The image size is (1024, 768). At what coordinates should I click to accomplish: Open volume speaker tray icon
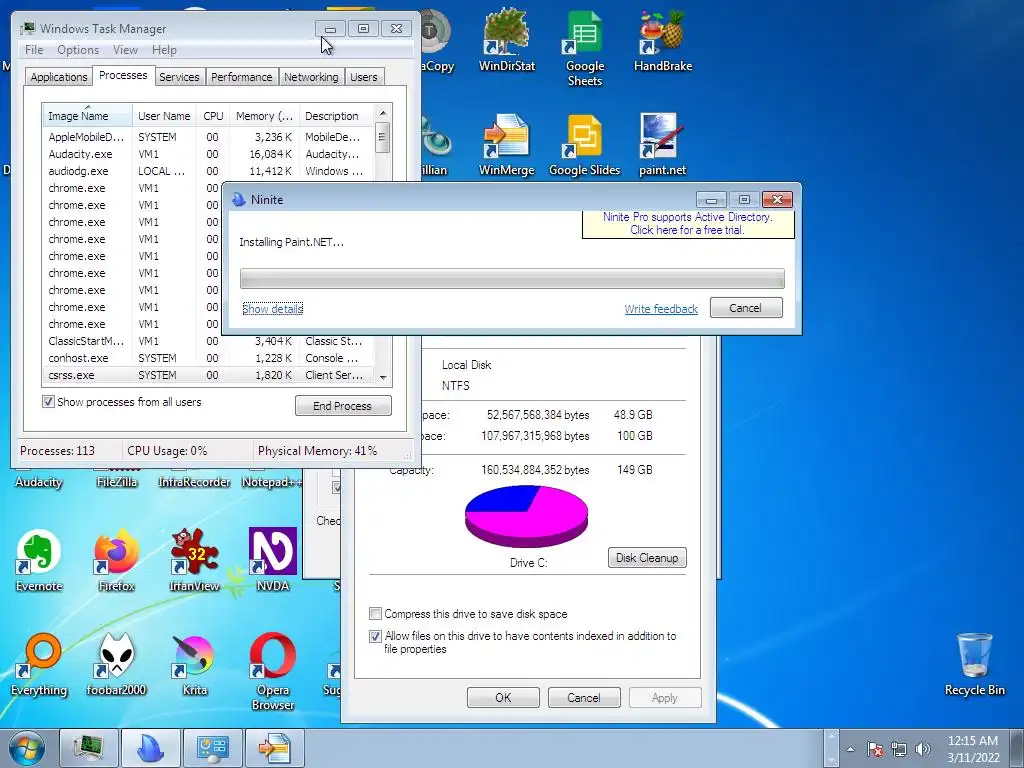pyautogui.click(x=923, y=749)
